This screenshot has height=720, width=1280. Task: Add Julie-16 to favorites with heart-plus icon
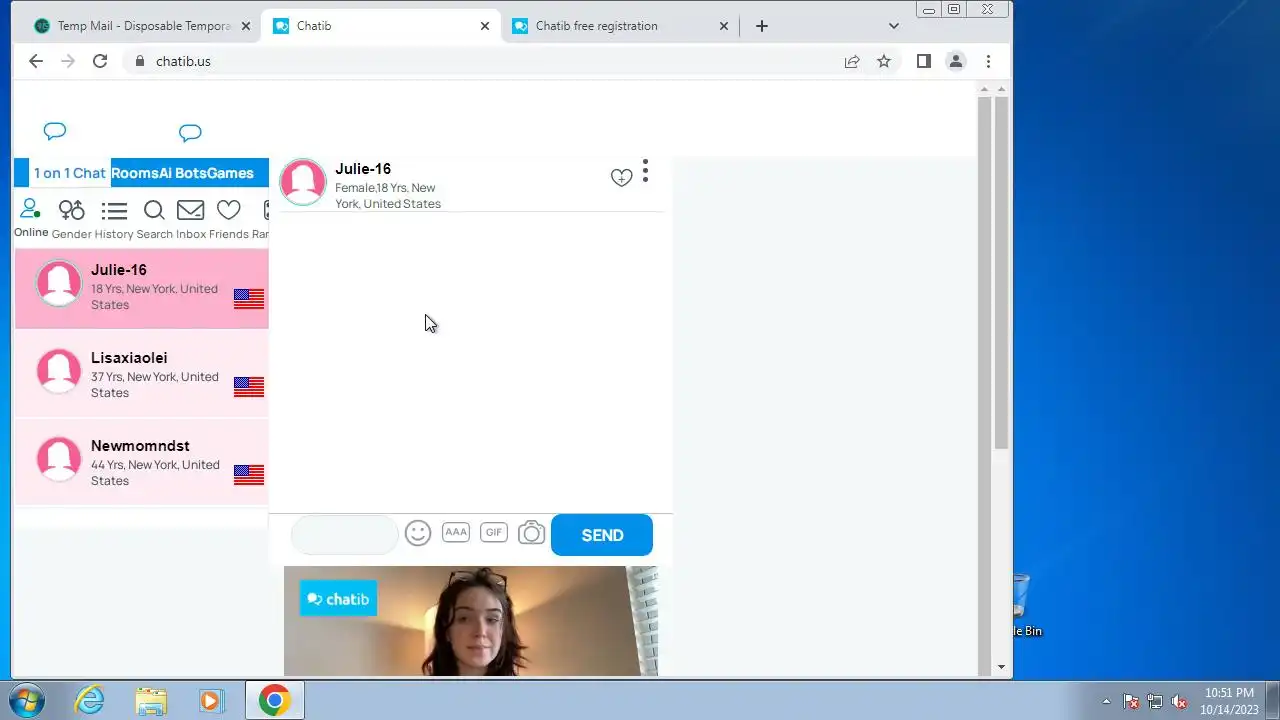point(621,178)
